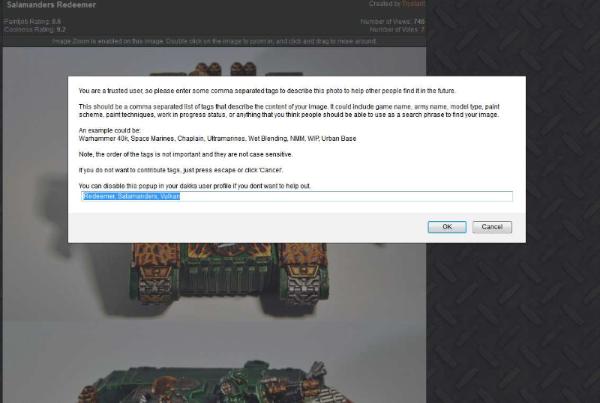Confirm the tags with the OK button

pos(447,227)
